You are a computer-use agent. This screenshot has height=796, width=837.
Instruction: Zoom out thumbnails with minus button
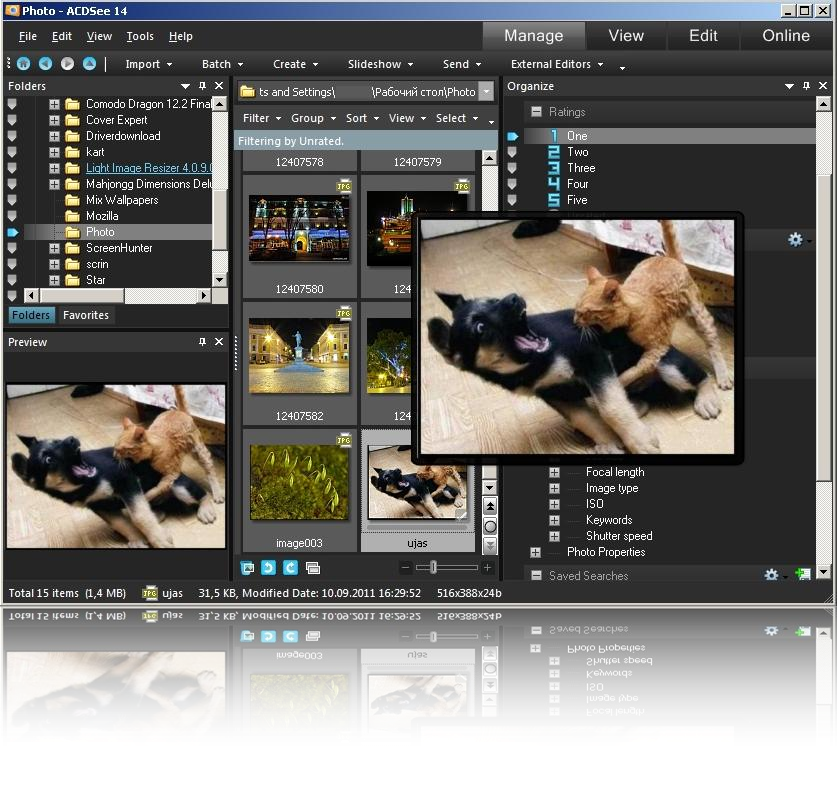point(406,568)
